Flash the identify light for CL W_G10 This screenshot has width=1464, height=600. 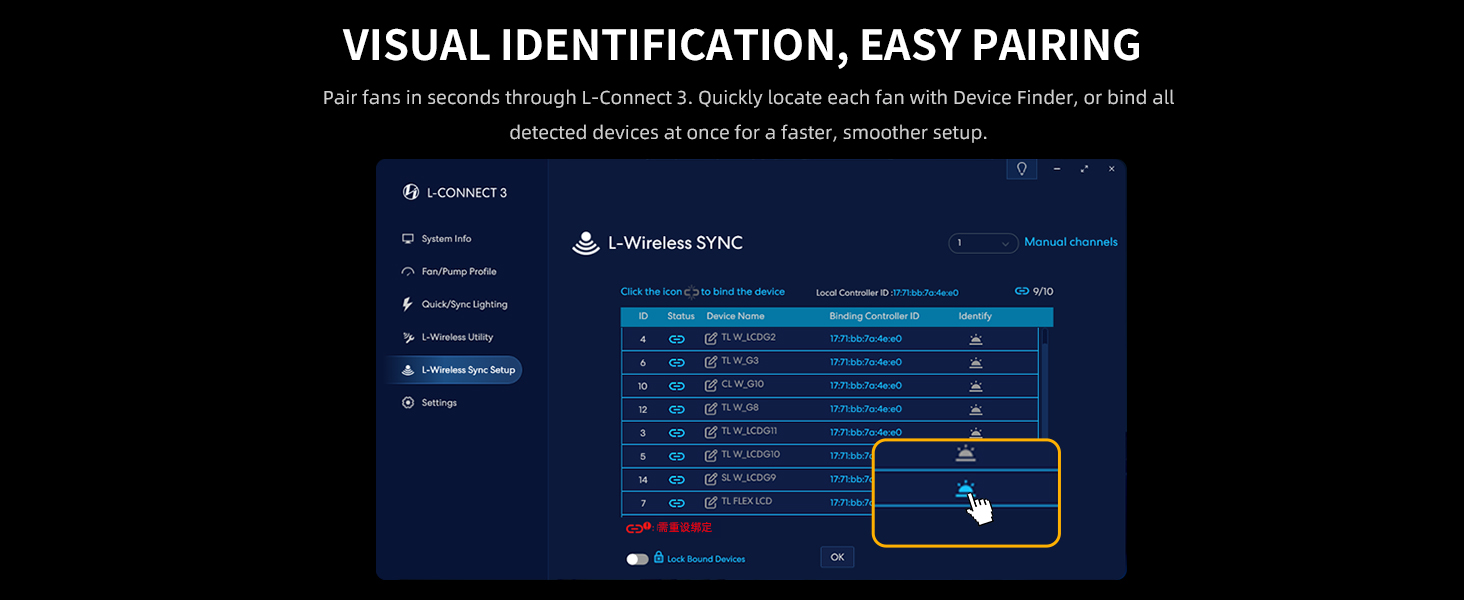tap(975, 386)
